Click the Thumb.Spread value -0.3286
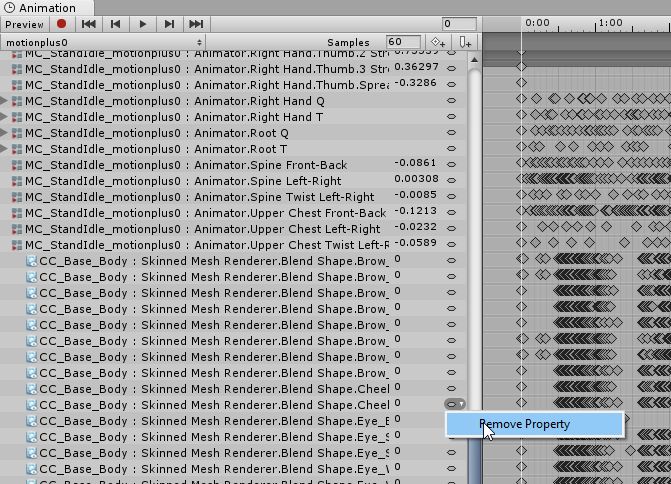Screen dimensions: 671x484 pyautogui.click(x=415, y=83)
